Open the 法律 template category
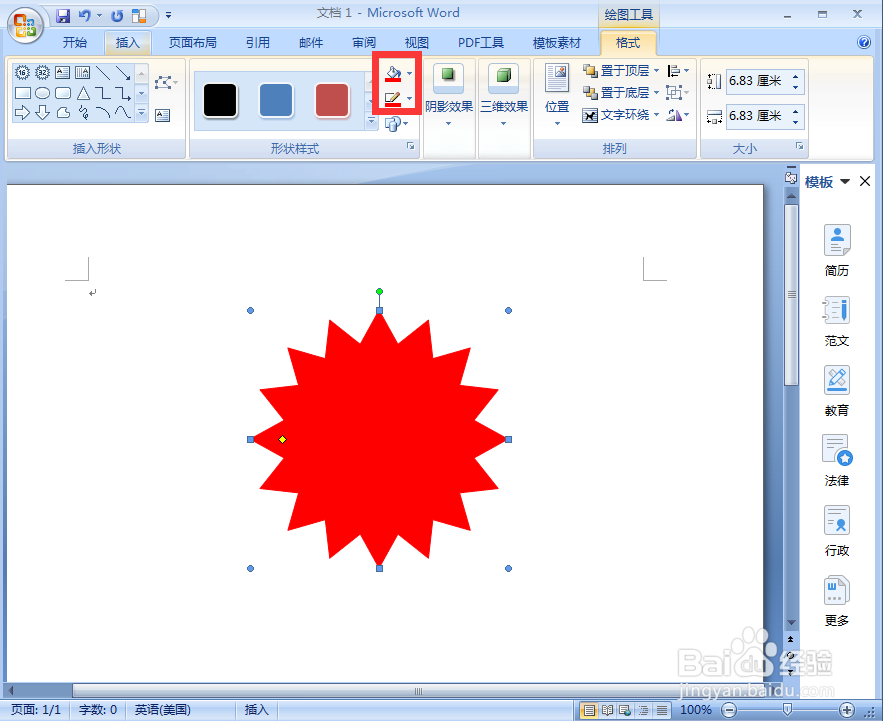Image resolution: width=883 pixels, height=721 pixels. [x=837, y=461]
